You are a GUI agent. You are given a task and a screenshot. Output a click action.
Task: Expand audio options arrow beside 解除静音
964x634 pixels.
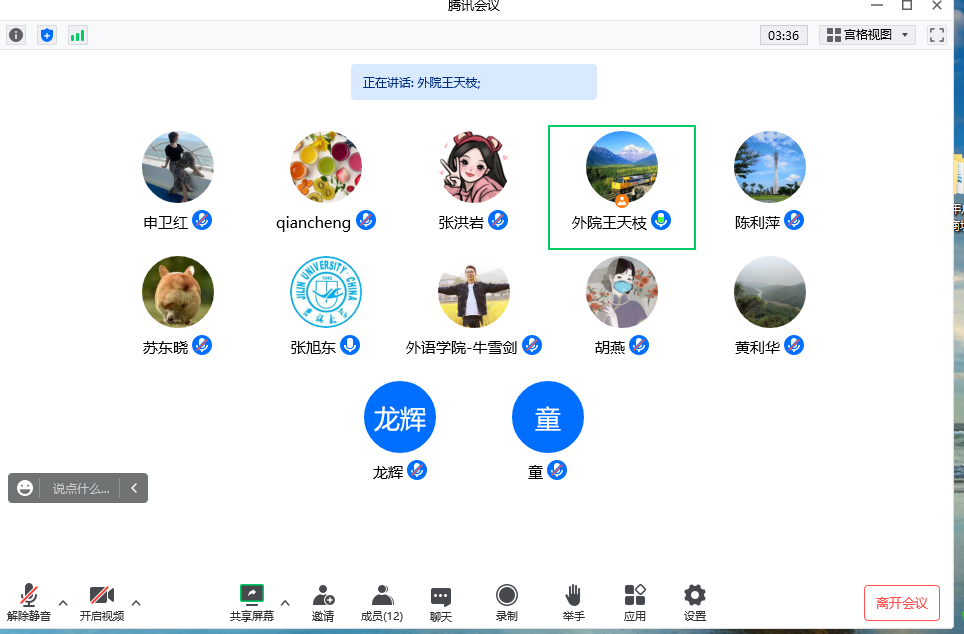(63, 603)
